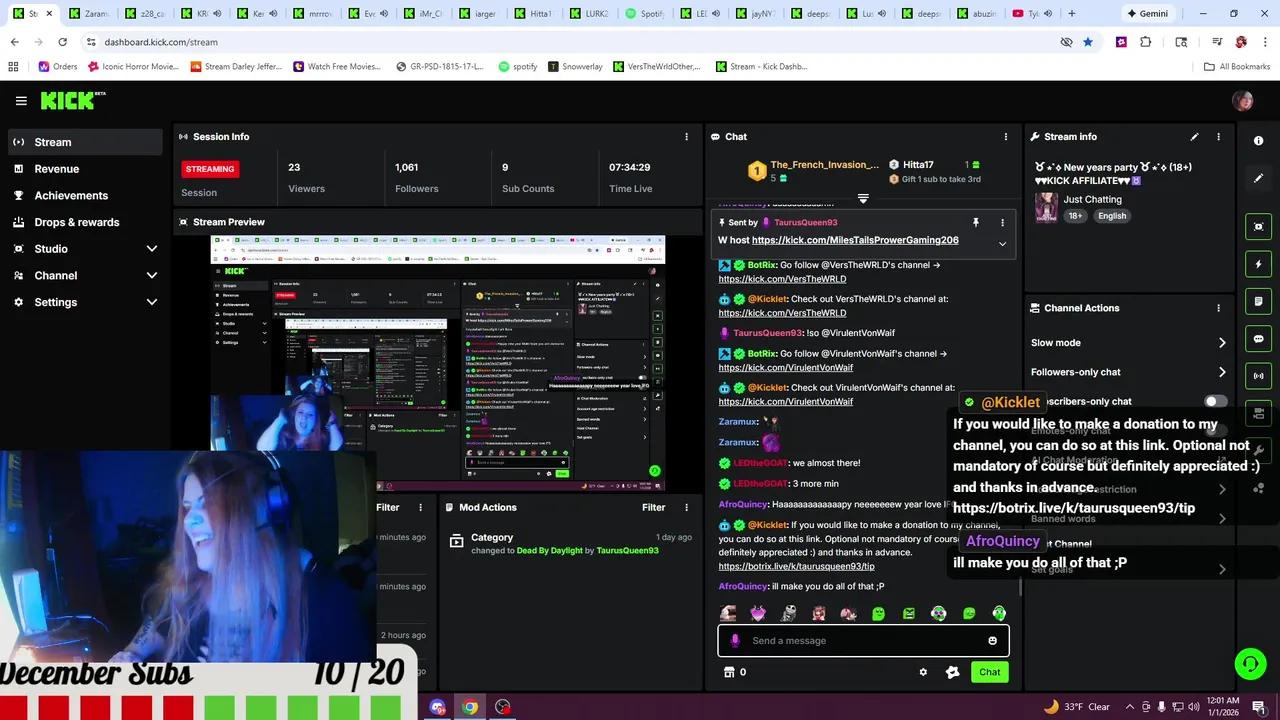Open Chat panel three-dot options
The image size is (1280, 720).
tap(1006, 137)
